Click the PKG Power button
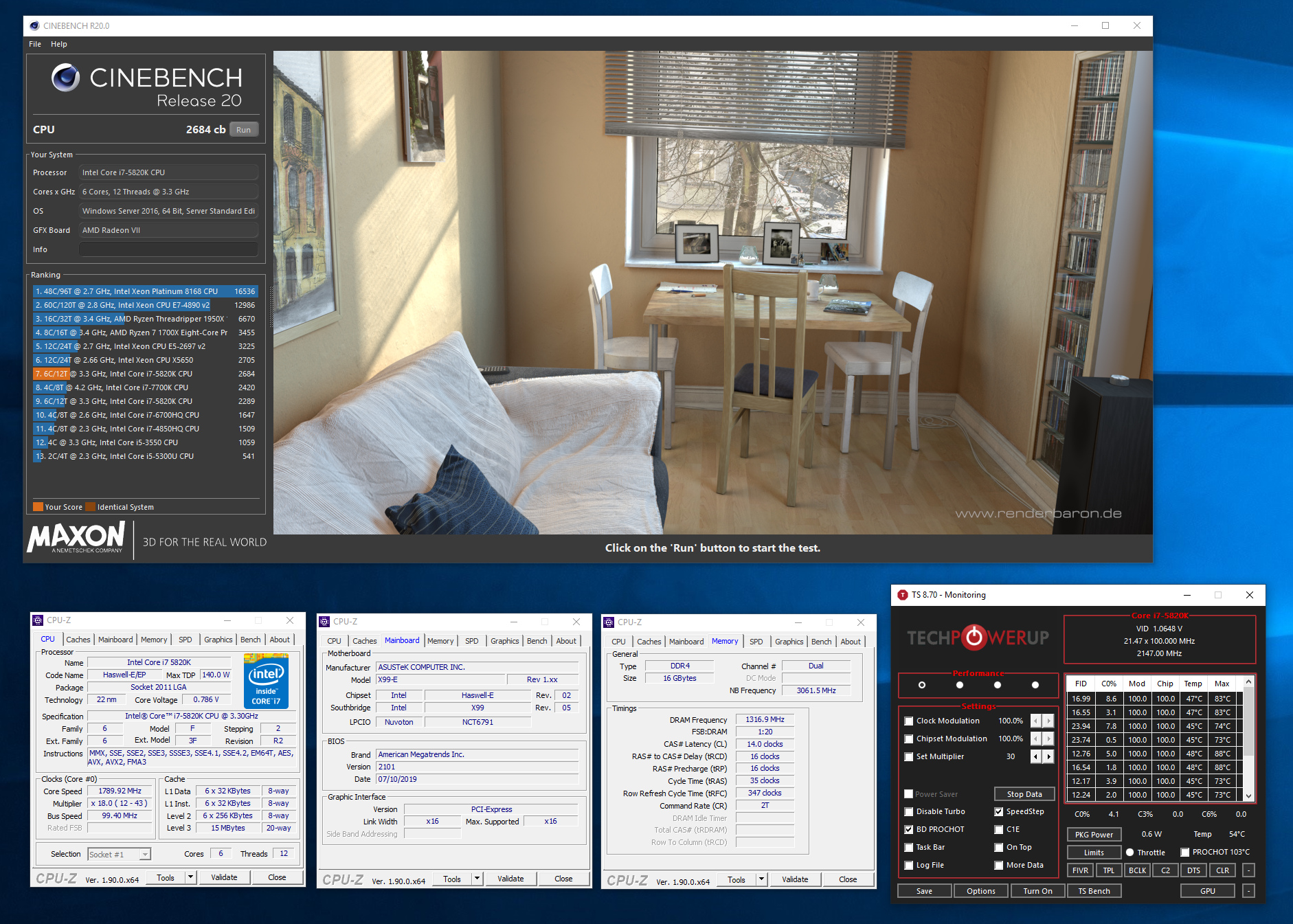This screenshot has height=924, width=1293. pos(1094,835)
